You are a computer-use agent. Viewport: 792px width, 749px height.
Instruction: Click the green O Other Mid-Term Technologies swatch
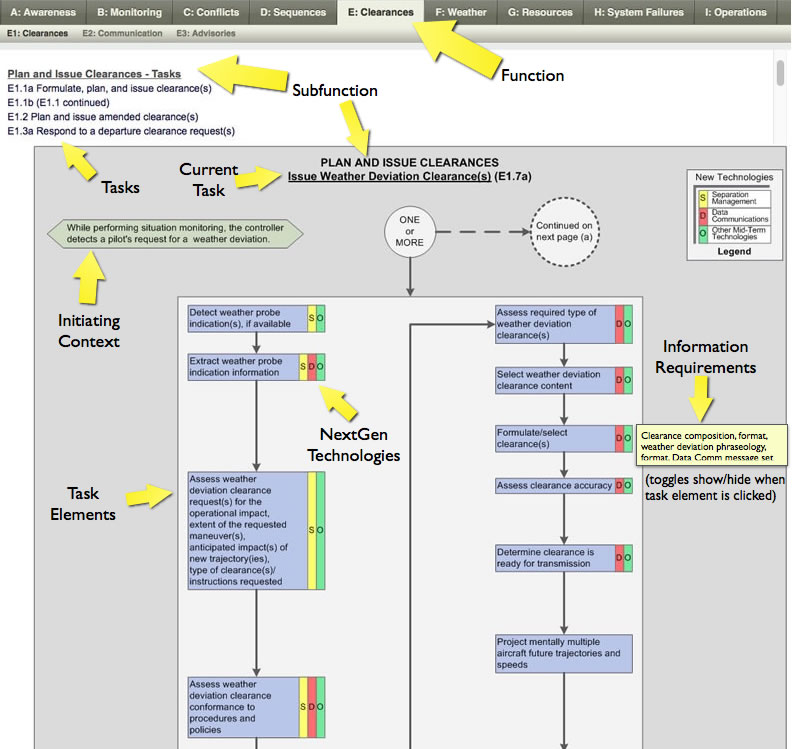click(703, 234)
